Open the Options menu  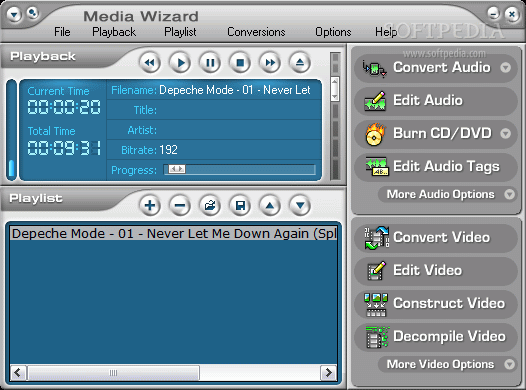coord(333,32)
